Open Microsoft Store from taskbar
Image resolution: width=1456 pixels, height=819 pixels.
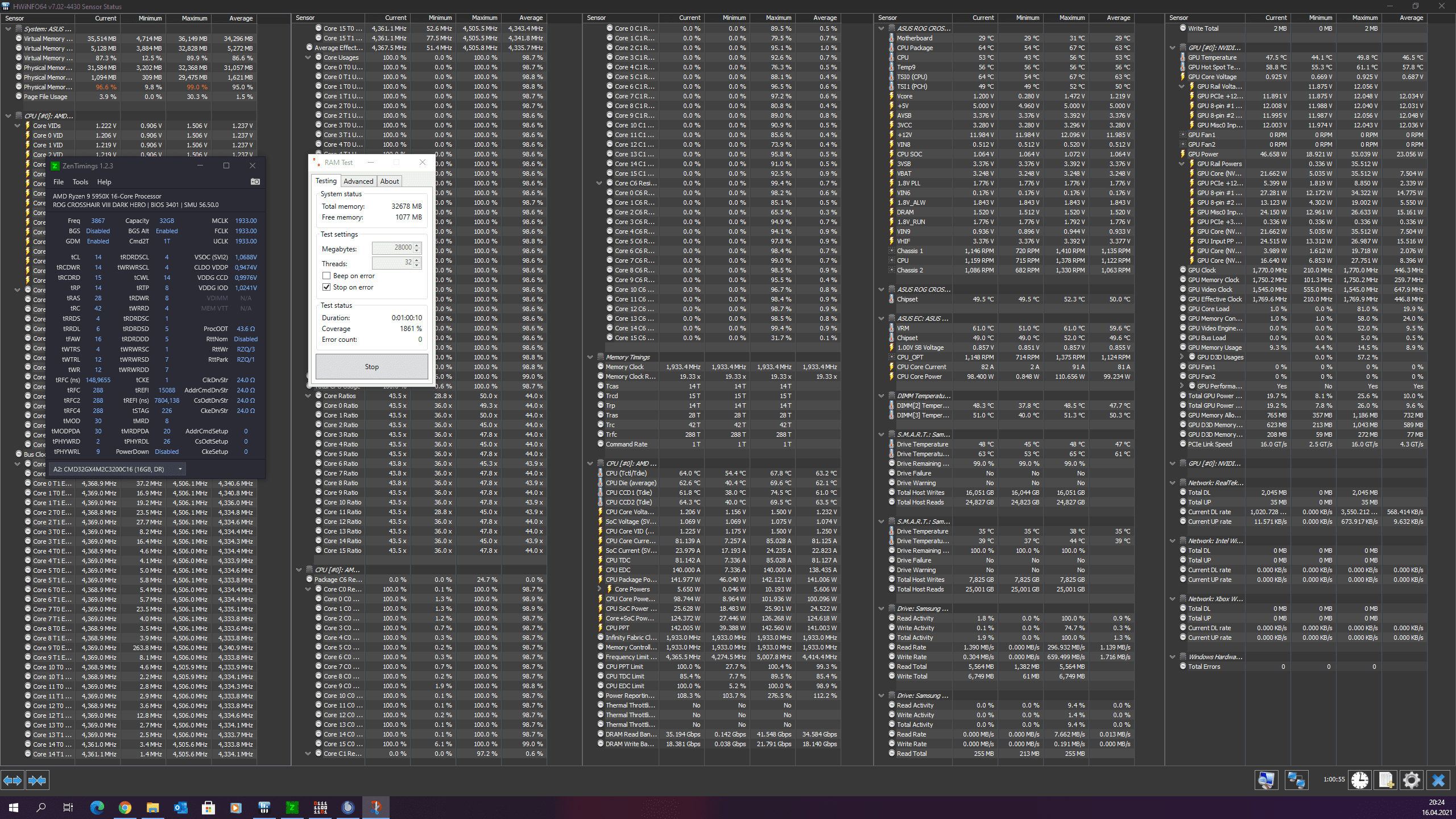[x=208, y=807]
